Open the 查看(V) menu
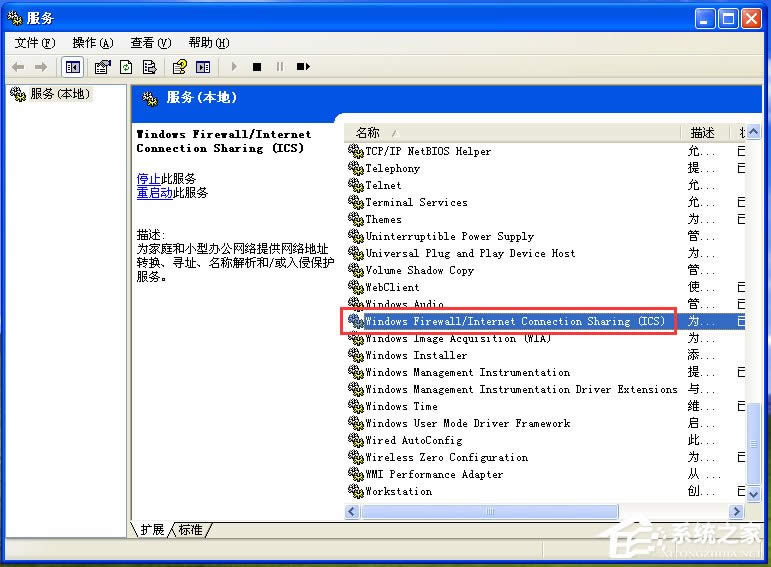Image resolution: width=771 pixels, height=567 pixels. coord(150,43)
